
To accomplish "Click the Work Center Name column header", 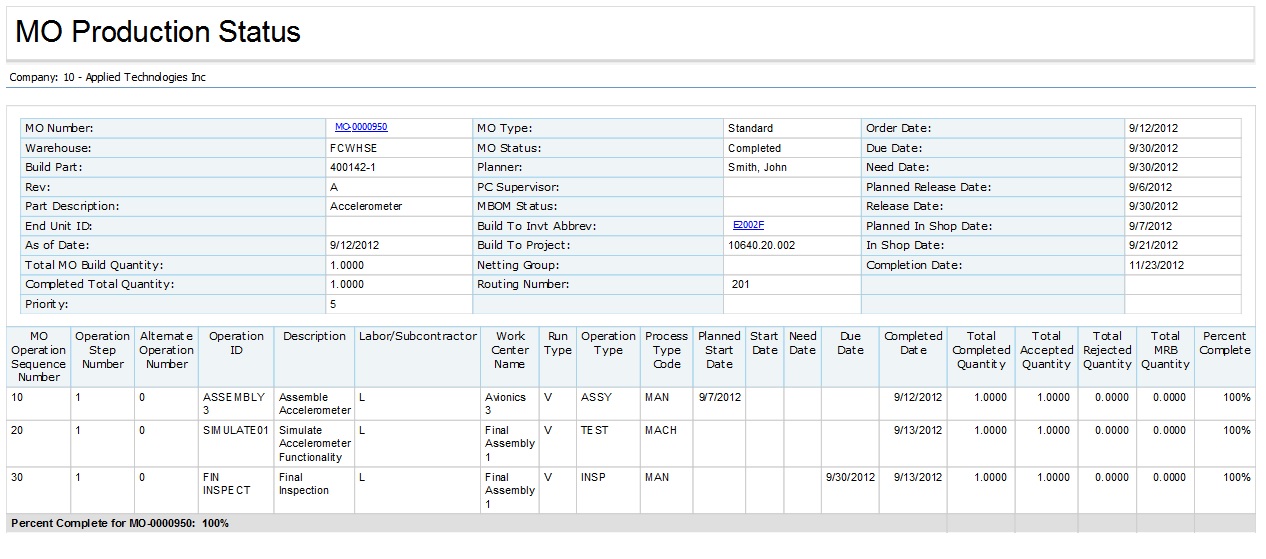I will pos(509,350).
